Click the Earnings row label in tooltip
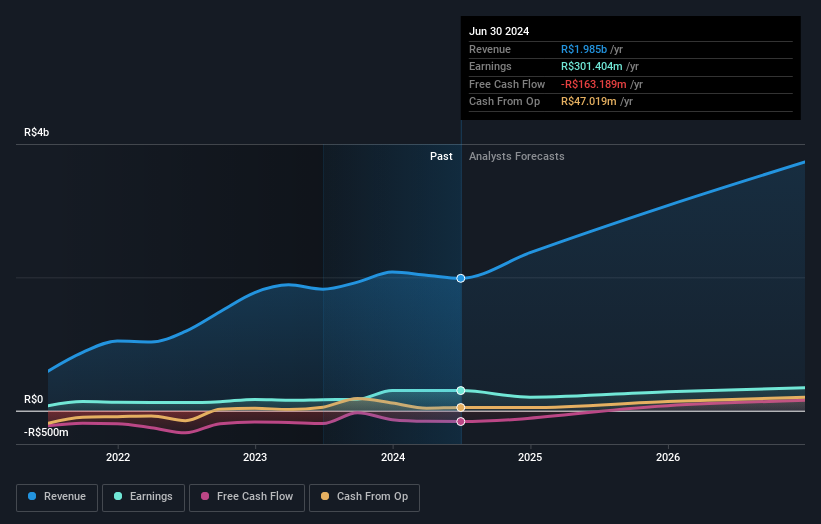This screenshot has width=821, height=524. pyautogui.click(x=490, y=66)
